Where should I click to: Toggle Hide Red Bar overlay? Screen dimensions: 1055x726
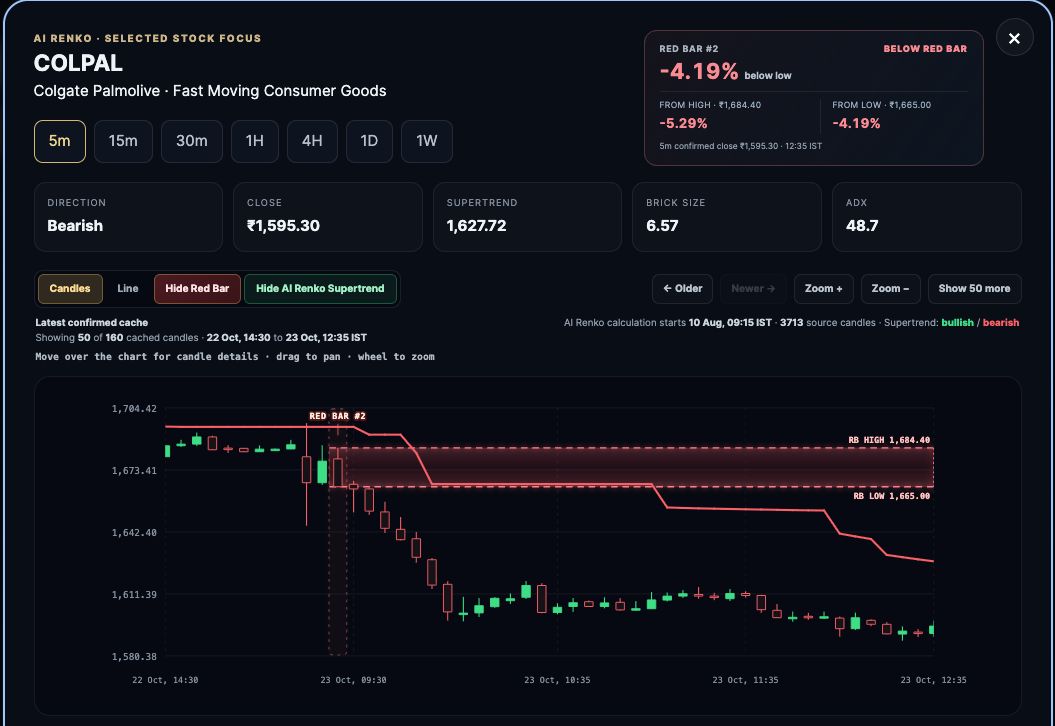(x=197, y=289)
